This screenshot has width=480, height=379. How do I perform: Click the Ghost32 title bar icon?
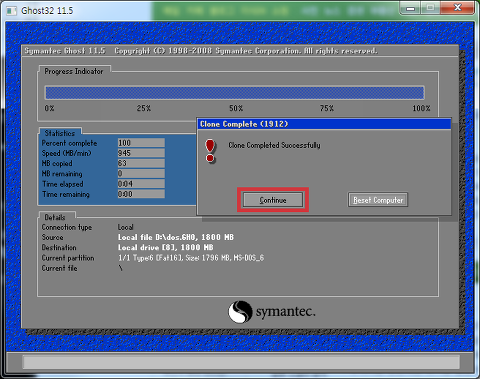12,11
